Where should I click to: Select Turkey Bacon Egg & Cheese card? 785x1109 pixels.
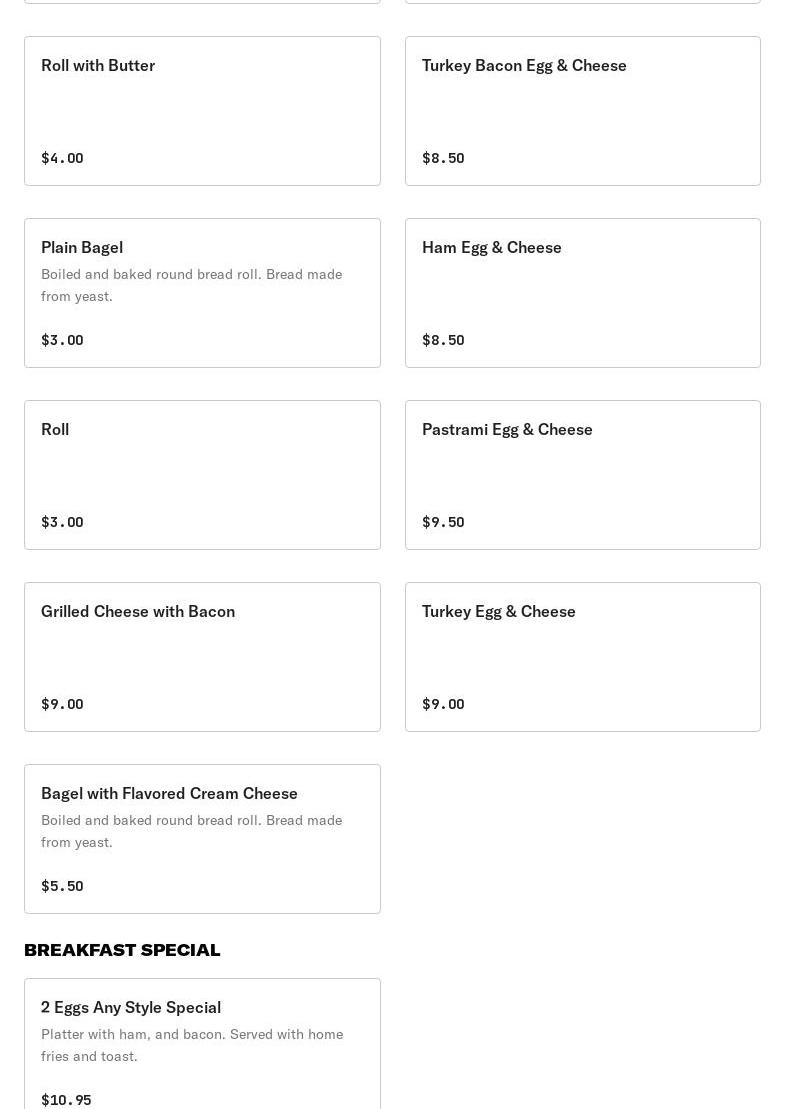point(582,110)
